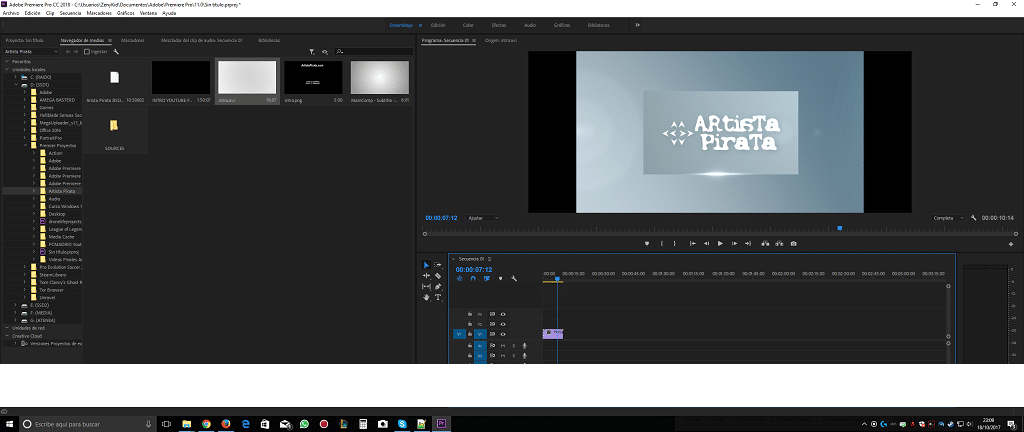Click the Lift button
The height and width of the screenshot is (432, 1024).
(765, 243)
